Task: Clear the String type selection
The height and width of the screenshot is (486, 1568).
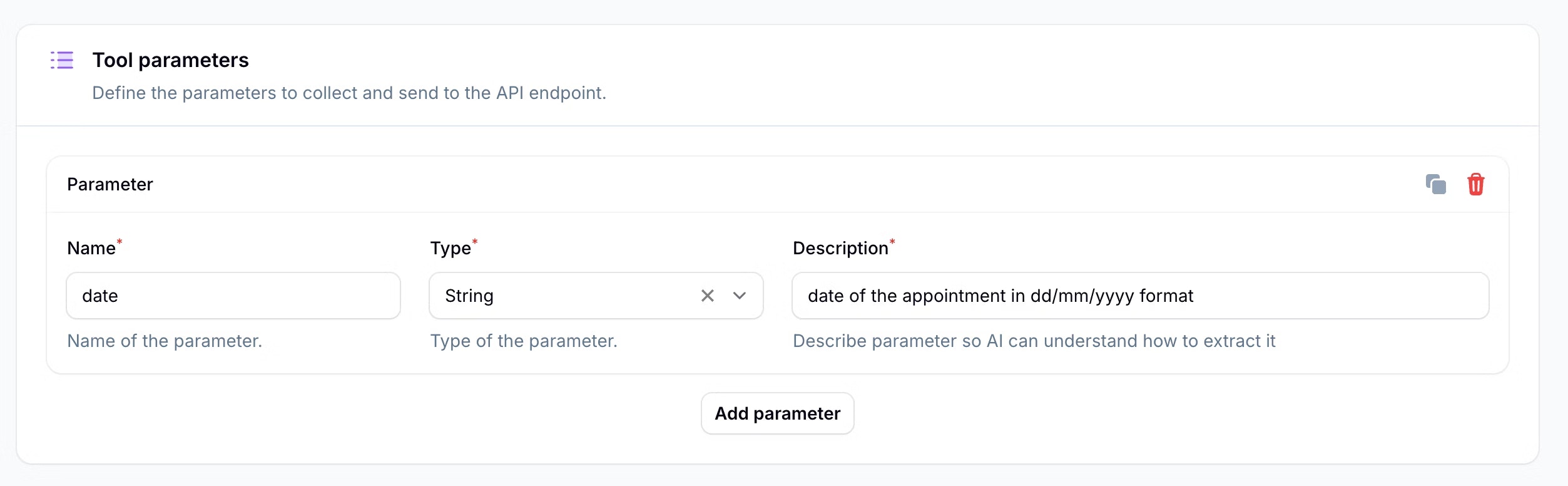Action: (x=707, y=296)
